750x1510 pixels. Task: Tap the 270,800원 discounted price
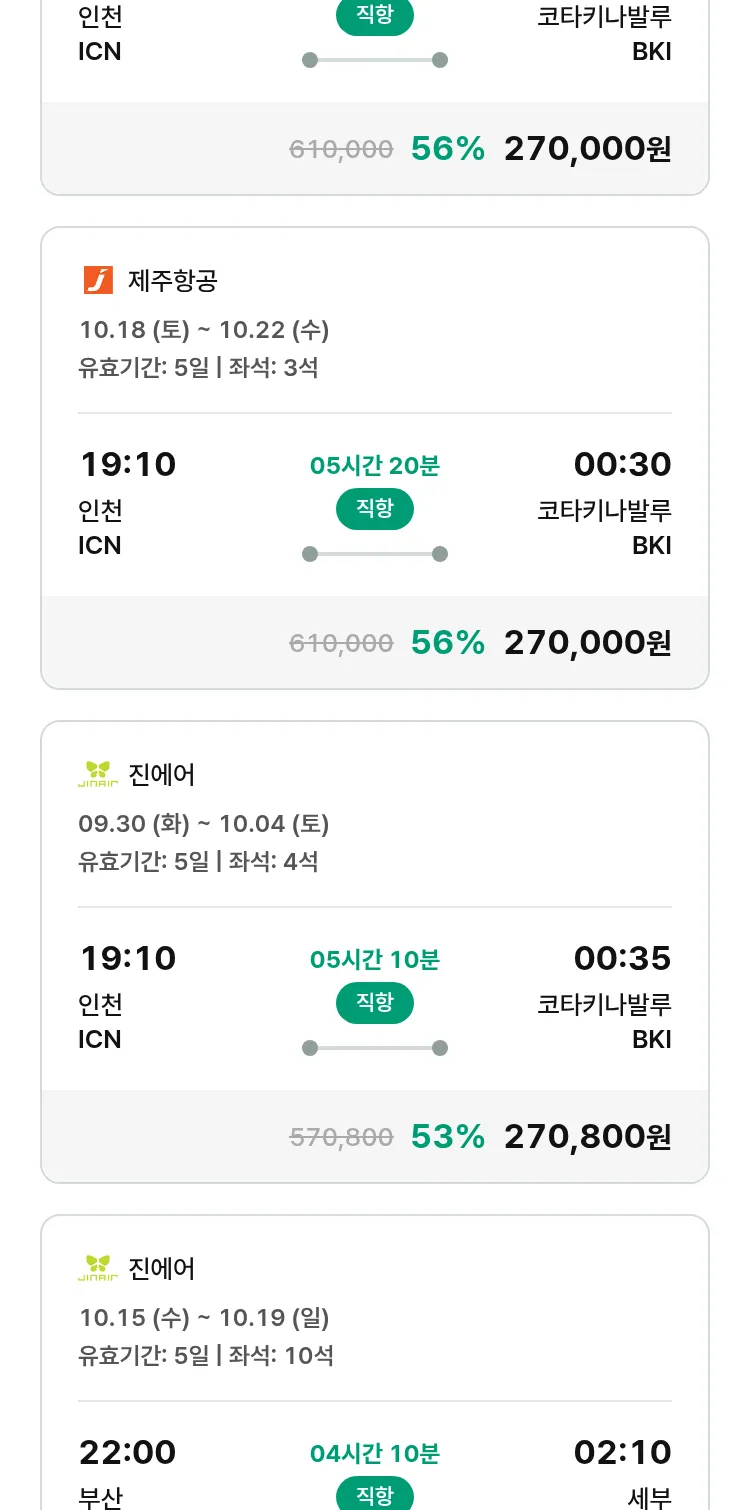587,1136
